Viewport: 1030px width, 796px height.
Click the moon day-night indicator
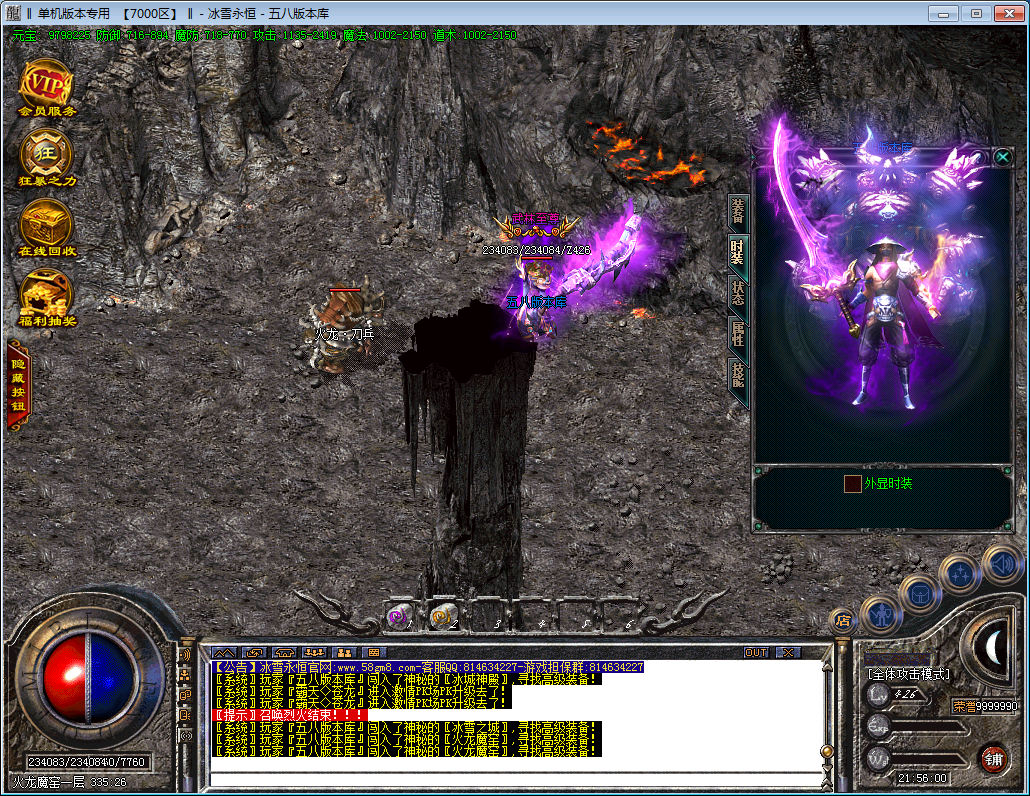[x=993, y=648]
